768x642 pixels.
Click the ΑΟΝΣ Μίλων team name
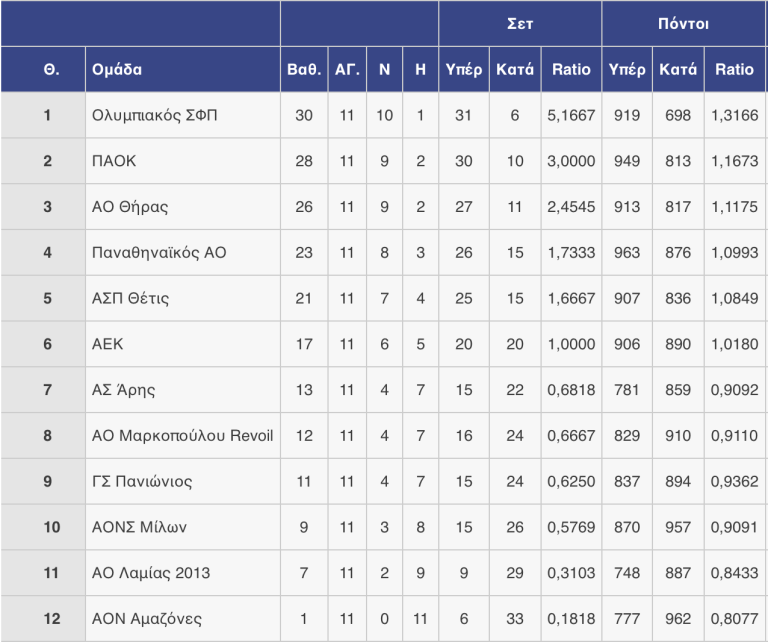click(x=139, y=527)
